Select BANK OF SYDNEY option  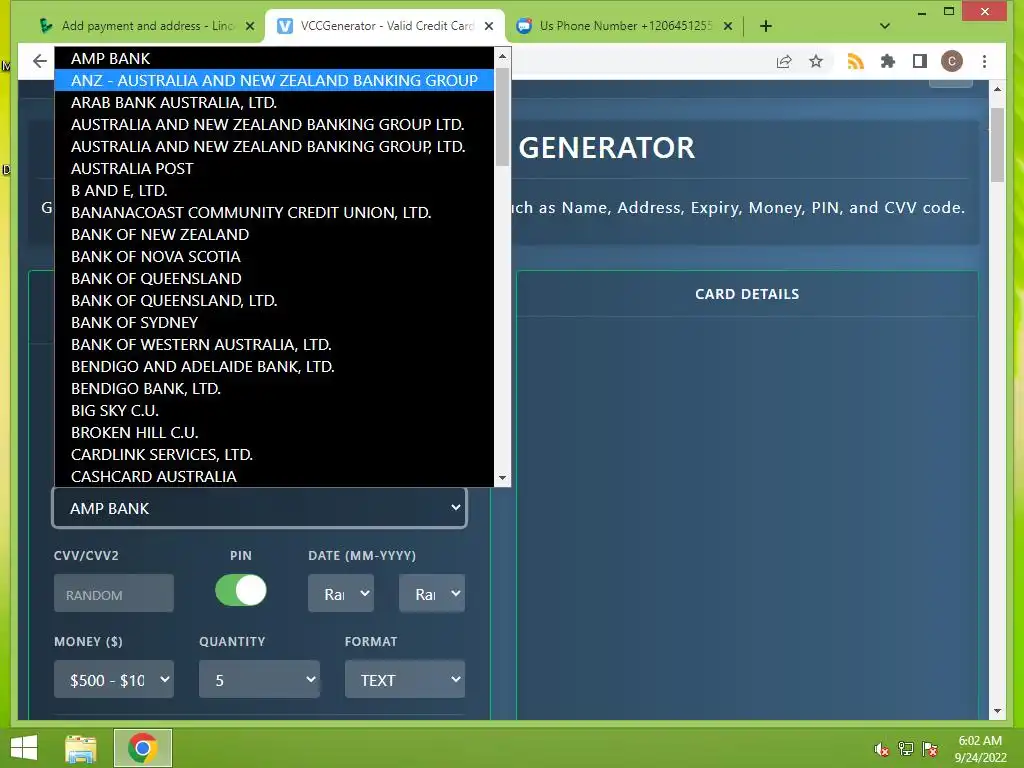click(x=274, y=323)
